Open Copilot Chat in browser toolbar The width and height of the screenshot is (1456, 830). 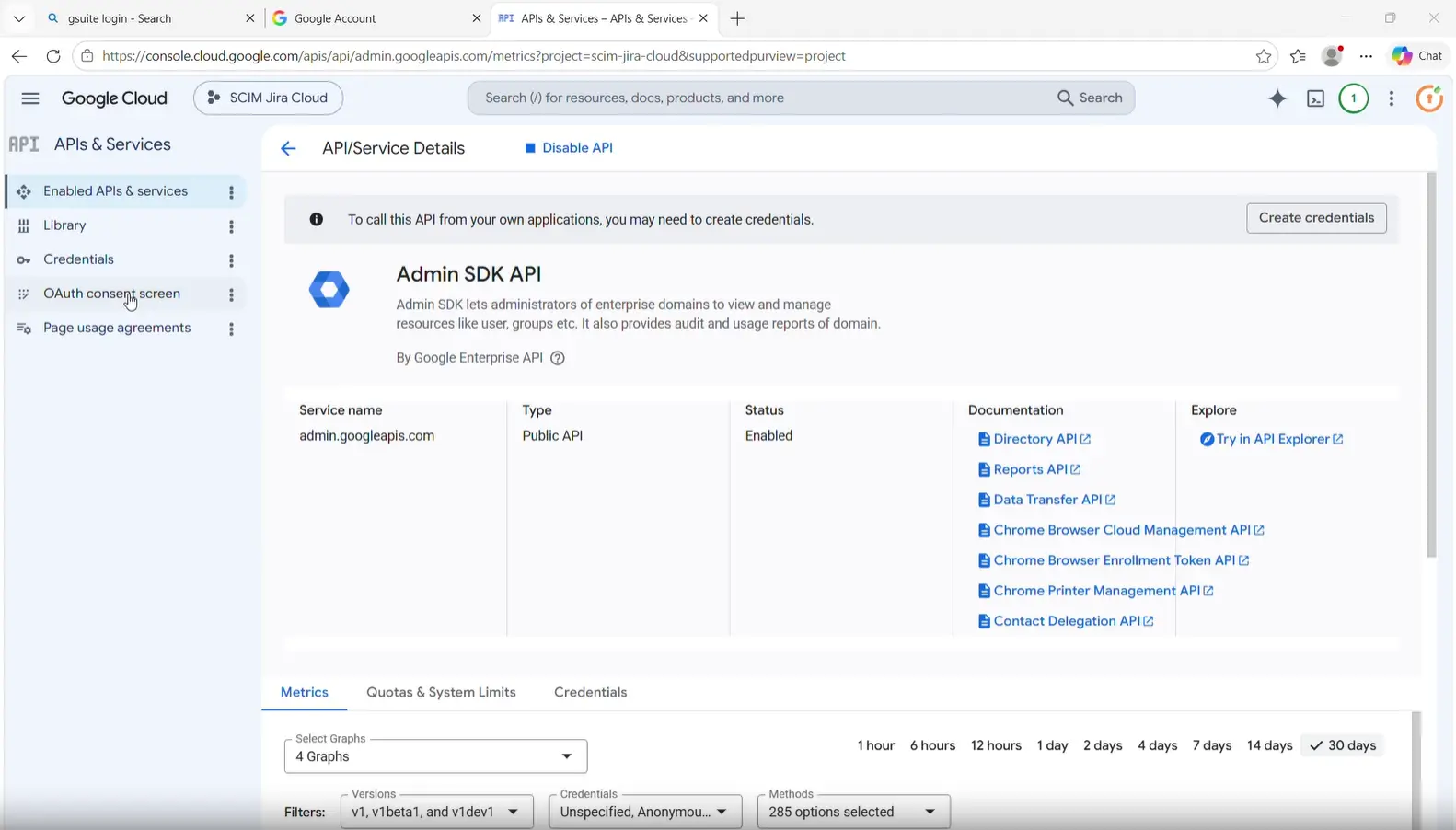1417,56
